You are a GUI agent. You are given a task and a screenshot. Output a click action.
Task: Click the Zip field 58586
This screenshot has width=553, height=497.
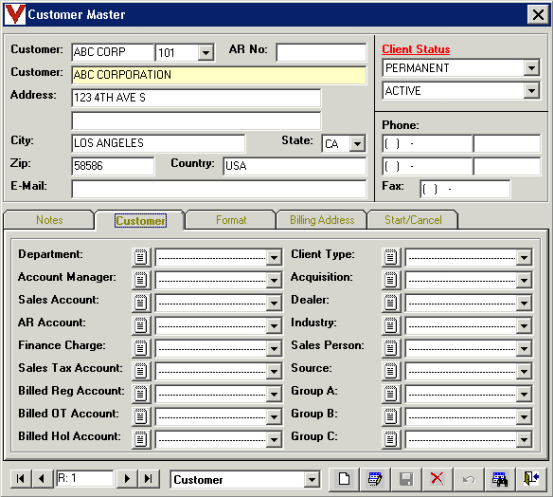(x=113, y=166)
